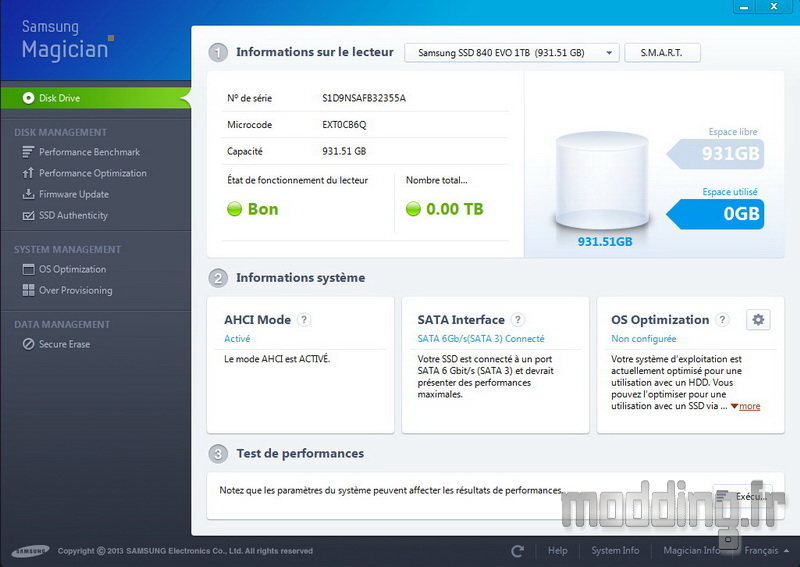
Task: Click the Over Provisioning grid icon
Action: [x=28, y=290]
